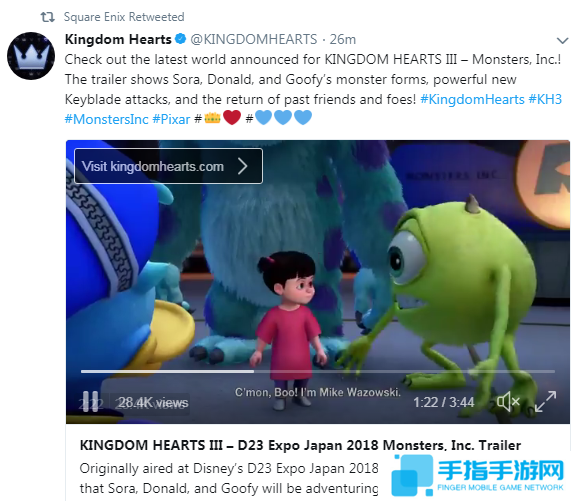Click the crown and red heart emoji hashtag
Viewport: 578px width, 501px height.
coord(217,118)
